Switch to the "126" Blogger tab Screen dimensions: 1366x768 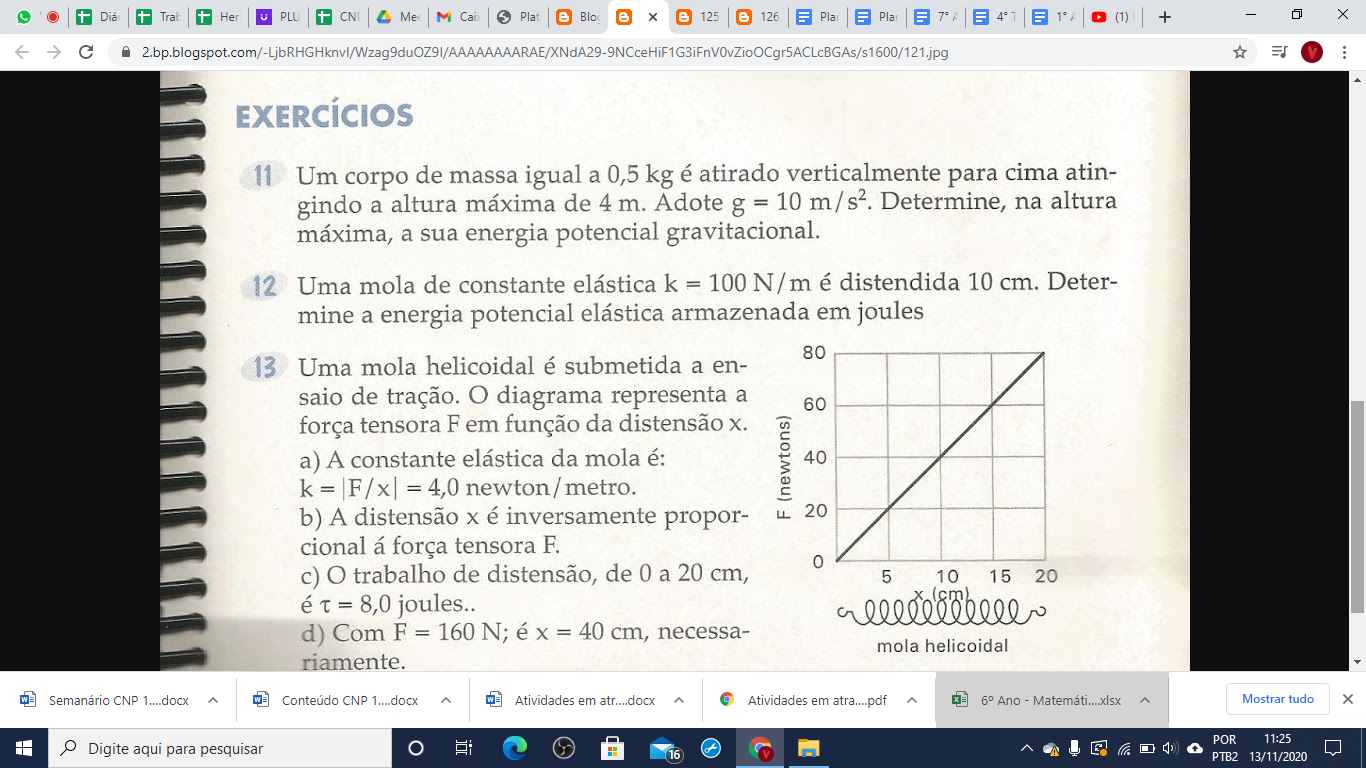(757, 17)
